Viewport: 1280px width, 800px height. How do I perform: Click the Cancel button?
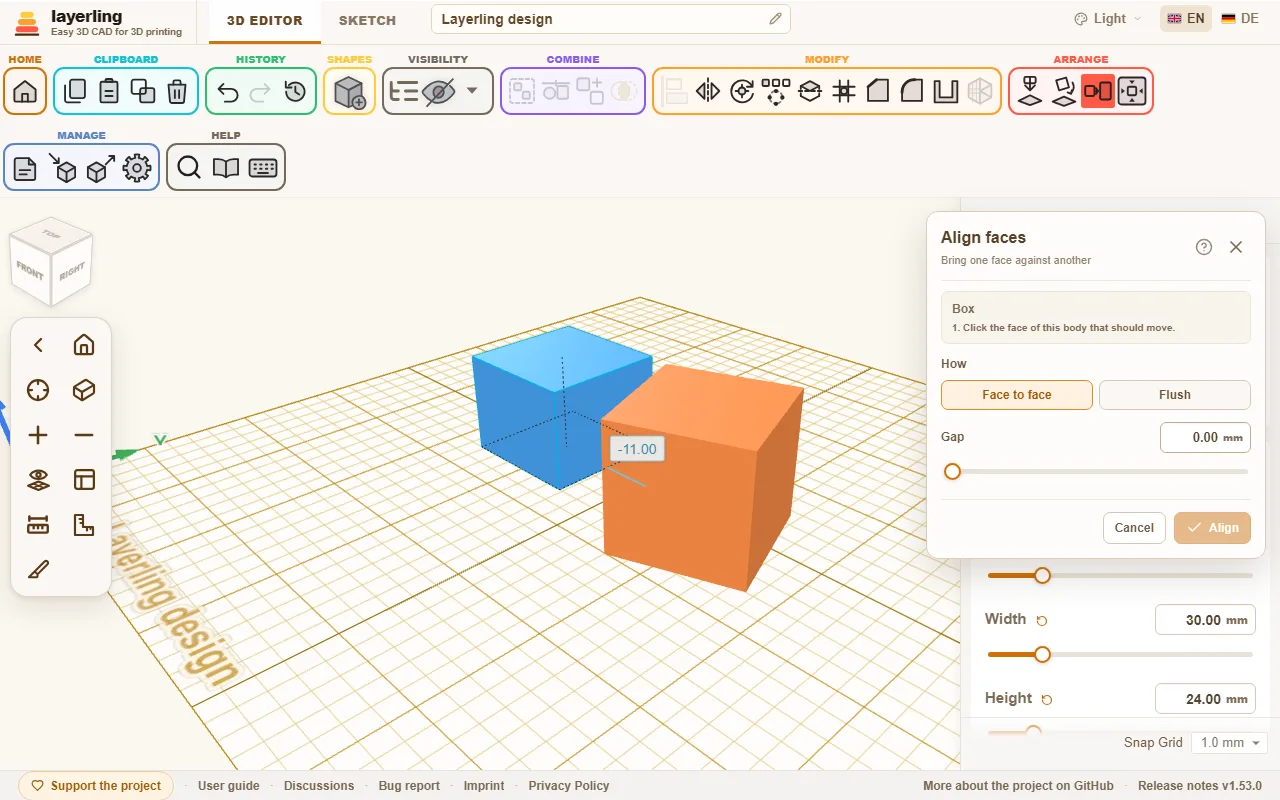(x=1134, y=528)
